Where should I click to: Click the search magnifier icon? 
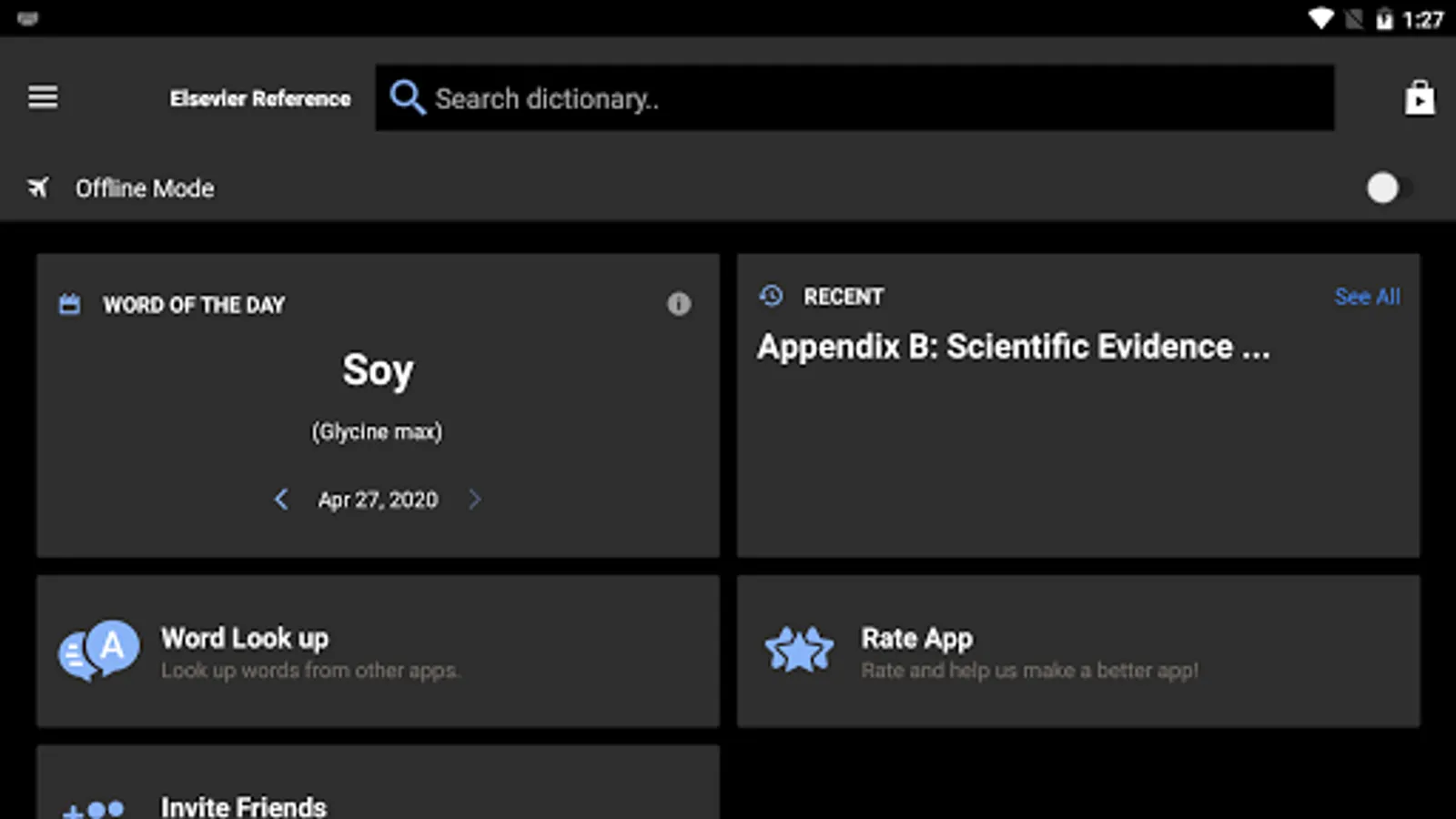(x=407, y=97)
